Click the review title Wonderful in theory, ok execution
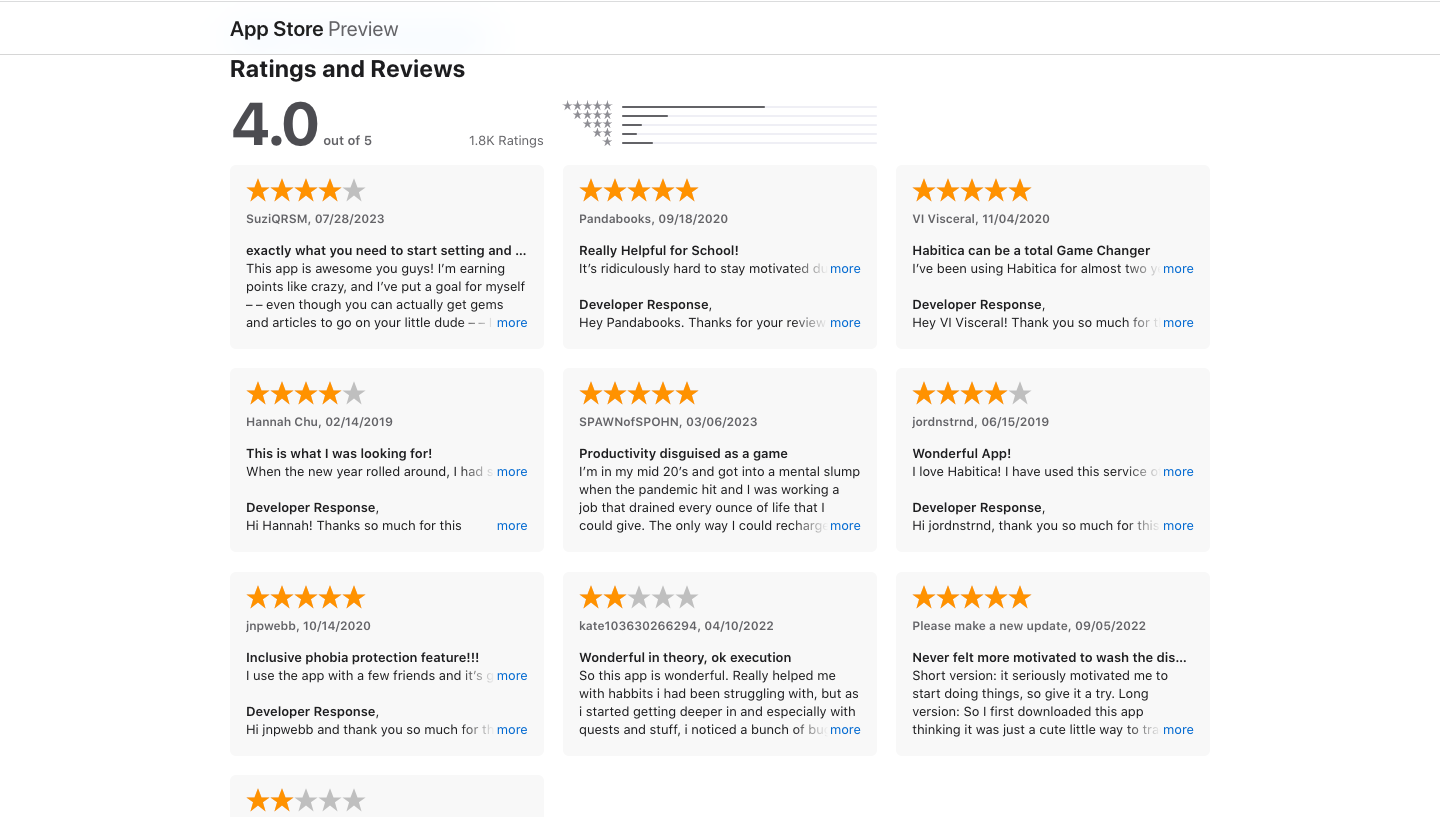The image size is (1440, 817). tap(685, 657)
